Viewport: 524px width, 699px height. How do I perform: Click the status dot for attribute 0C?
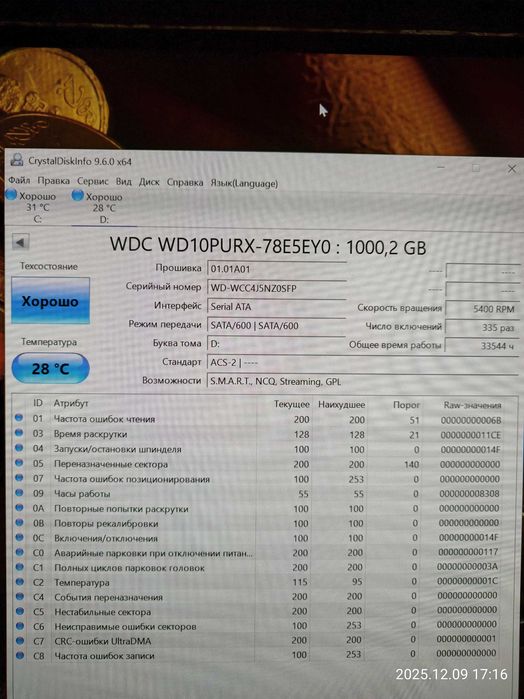pyautogui.click(x=19, y=537)
